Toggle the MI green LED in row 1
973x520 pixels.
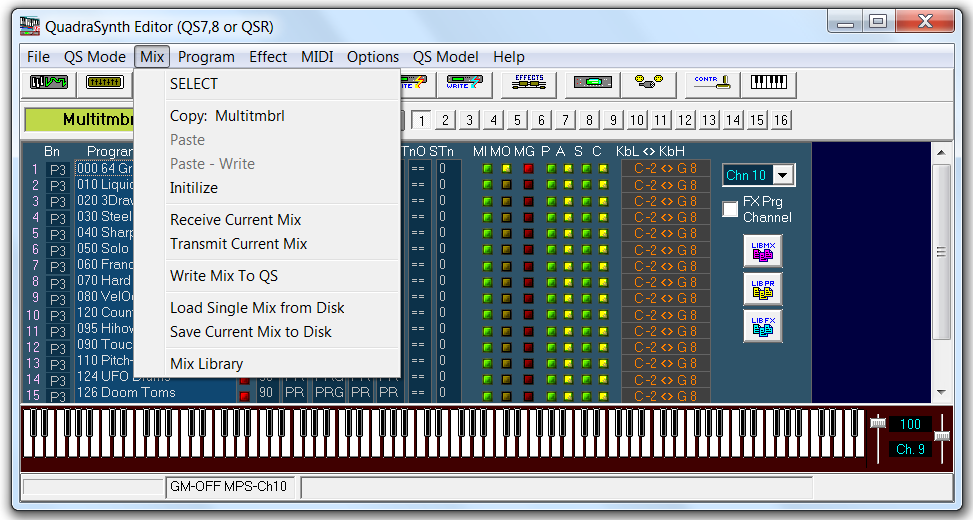pyautogui.click(x=487, y=169)
